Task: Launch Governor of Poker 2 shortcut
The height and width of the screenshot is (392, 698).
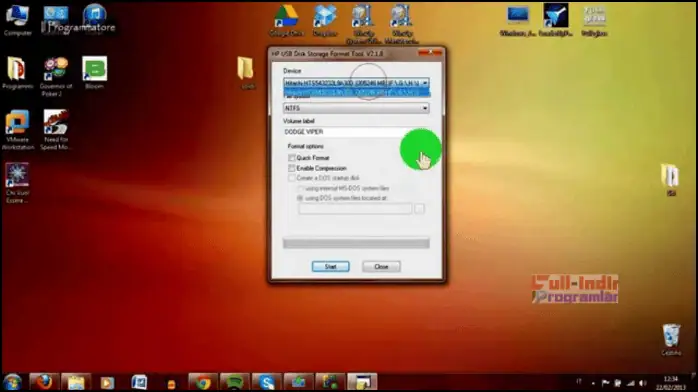Action: click(56, 76)
